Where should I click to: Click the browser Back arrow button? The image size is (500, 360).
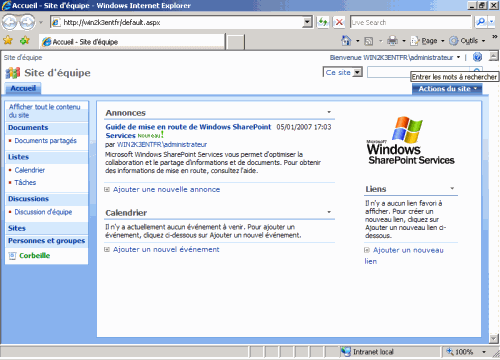pyautogui.click(x=9, y=22)
